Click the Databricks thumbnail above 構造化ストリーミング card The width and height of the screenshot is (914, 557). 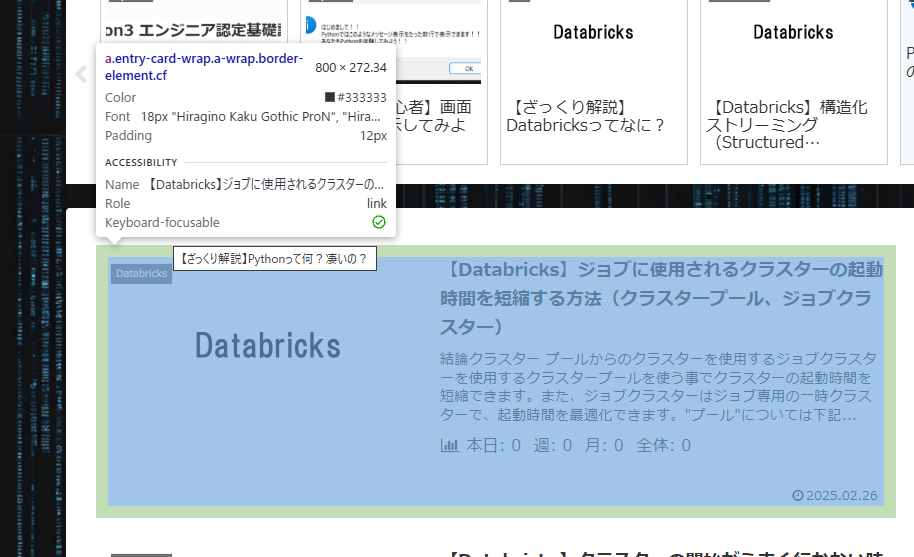793,33
